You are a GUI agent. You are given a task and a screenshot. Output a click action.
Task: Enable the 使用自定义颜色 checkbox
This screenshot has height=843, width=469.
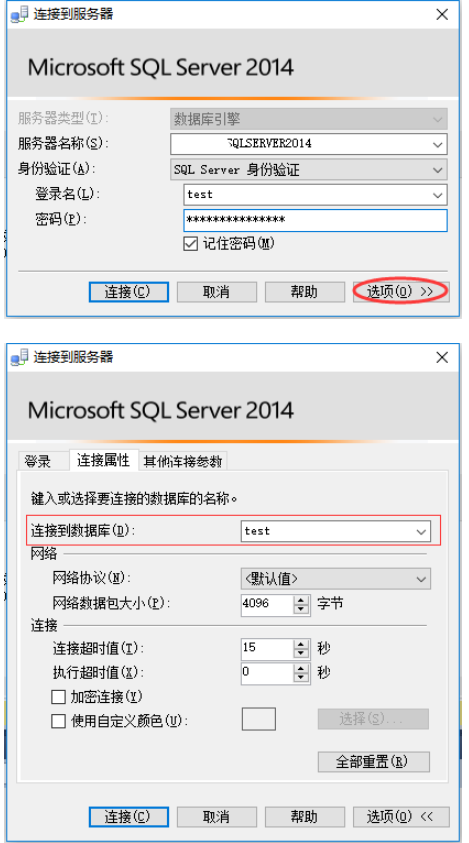pyautogui.click(x=58, y=721)
